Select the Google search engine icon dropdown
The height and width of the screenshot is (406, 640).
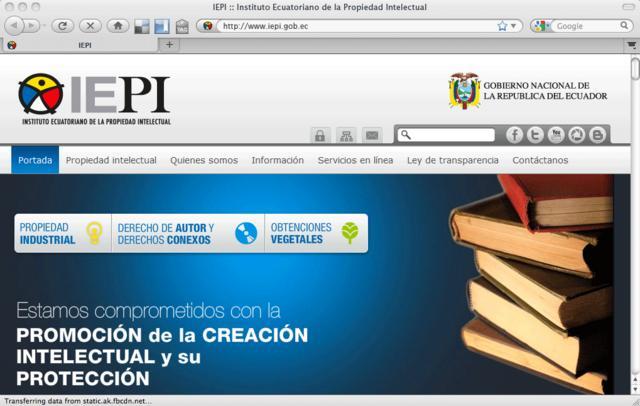click(x=540, y=26)
